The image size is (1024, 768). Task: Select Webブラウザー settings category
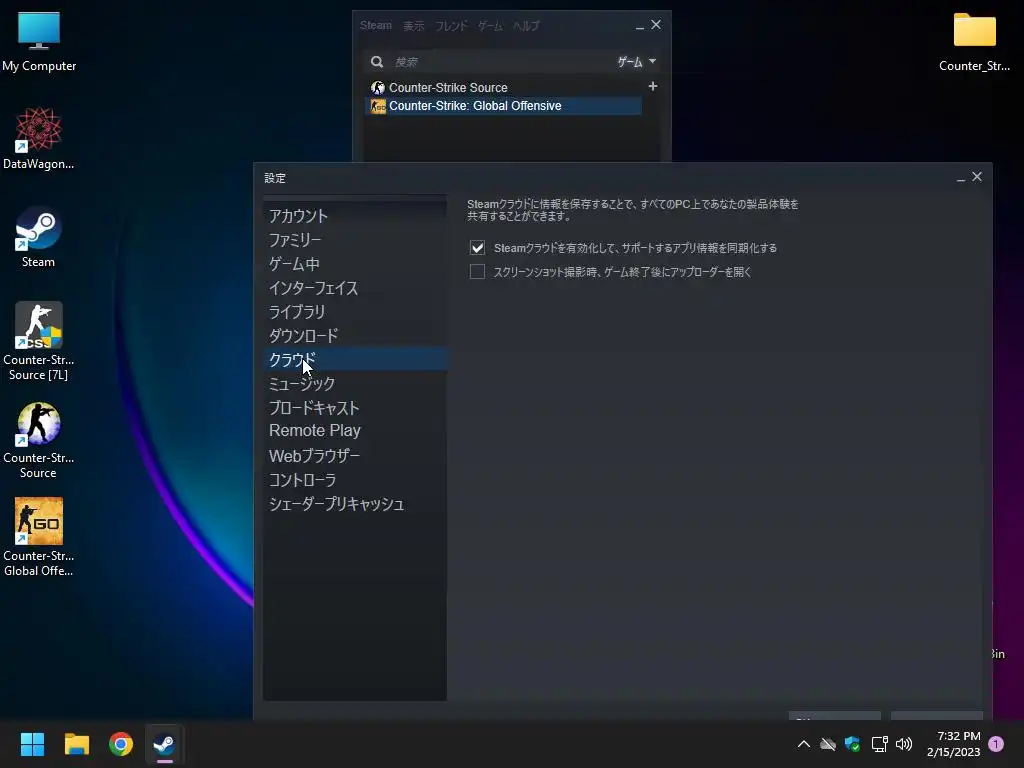(355, 455)
